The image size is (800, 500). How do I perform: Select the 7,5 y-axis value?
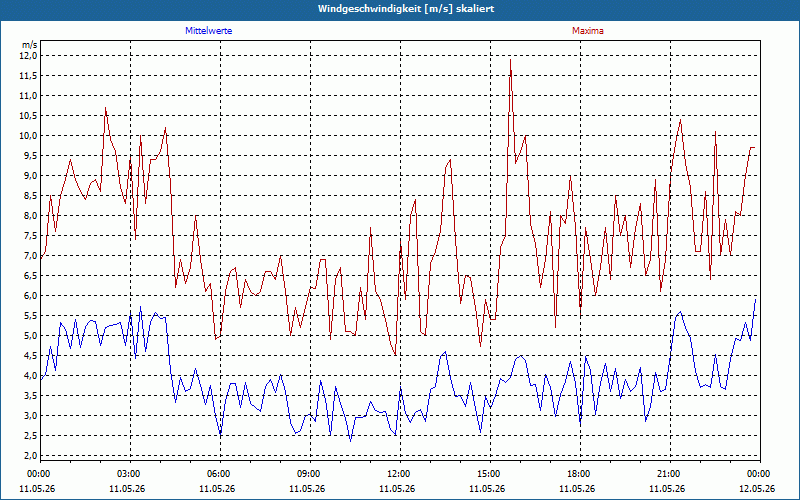(30, 236)
